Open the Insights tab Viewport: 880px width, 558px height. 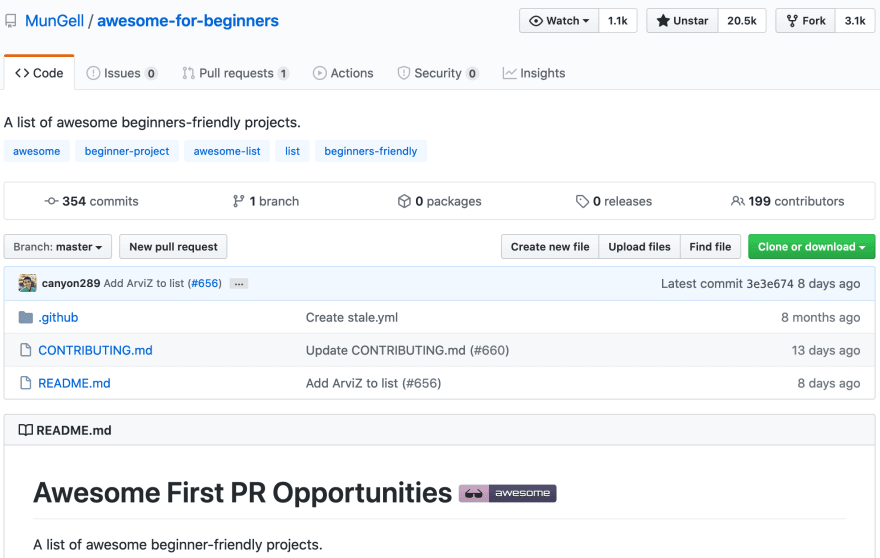[x=534, y=73]
